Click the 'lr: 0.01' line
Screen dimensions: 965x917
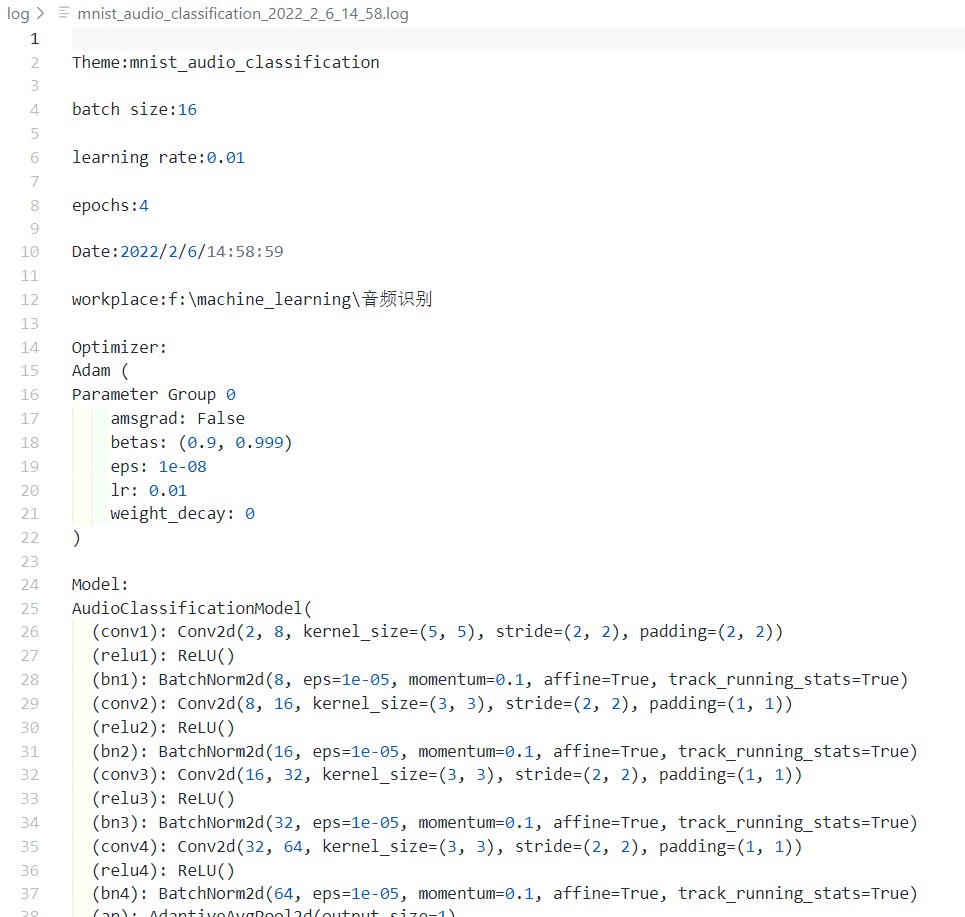click(148, 491)
